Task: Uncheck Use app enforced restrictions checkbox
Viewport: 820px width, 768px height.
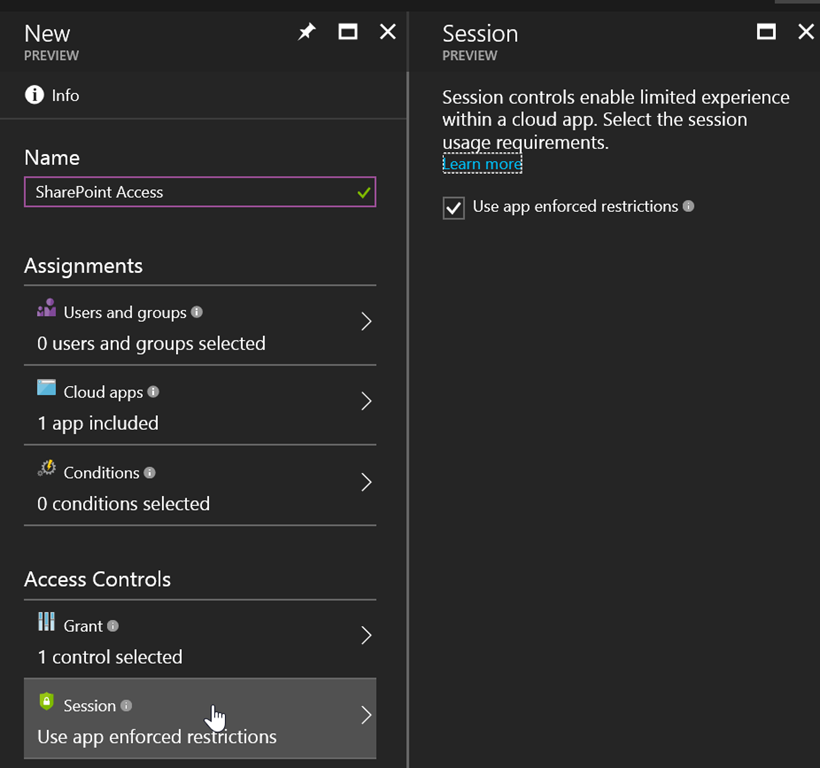Action: [x=454, y=207]
